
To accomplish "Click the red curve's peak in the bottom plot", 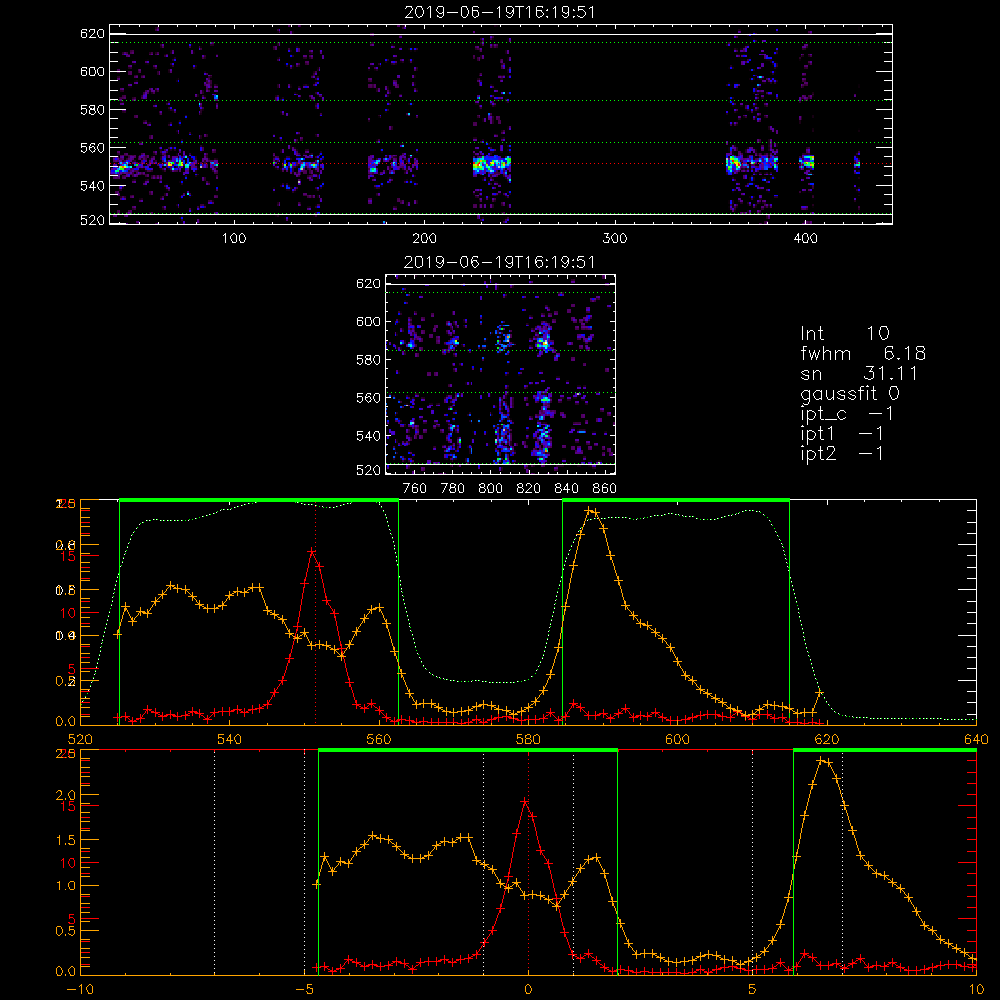I will coord(525,801).
